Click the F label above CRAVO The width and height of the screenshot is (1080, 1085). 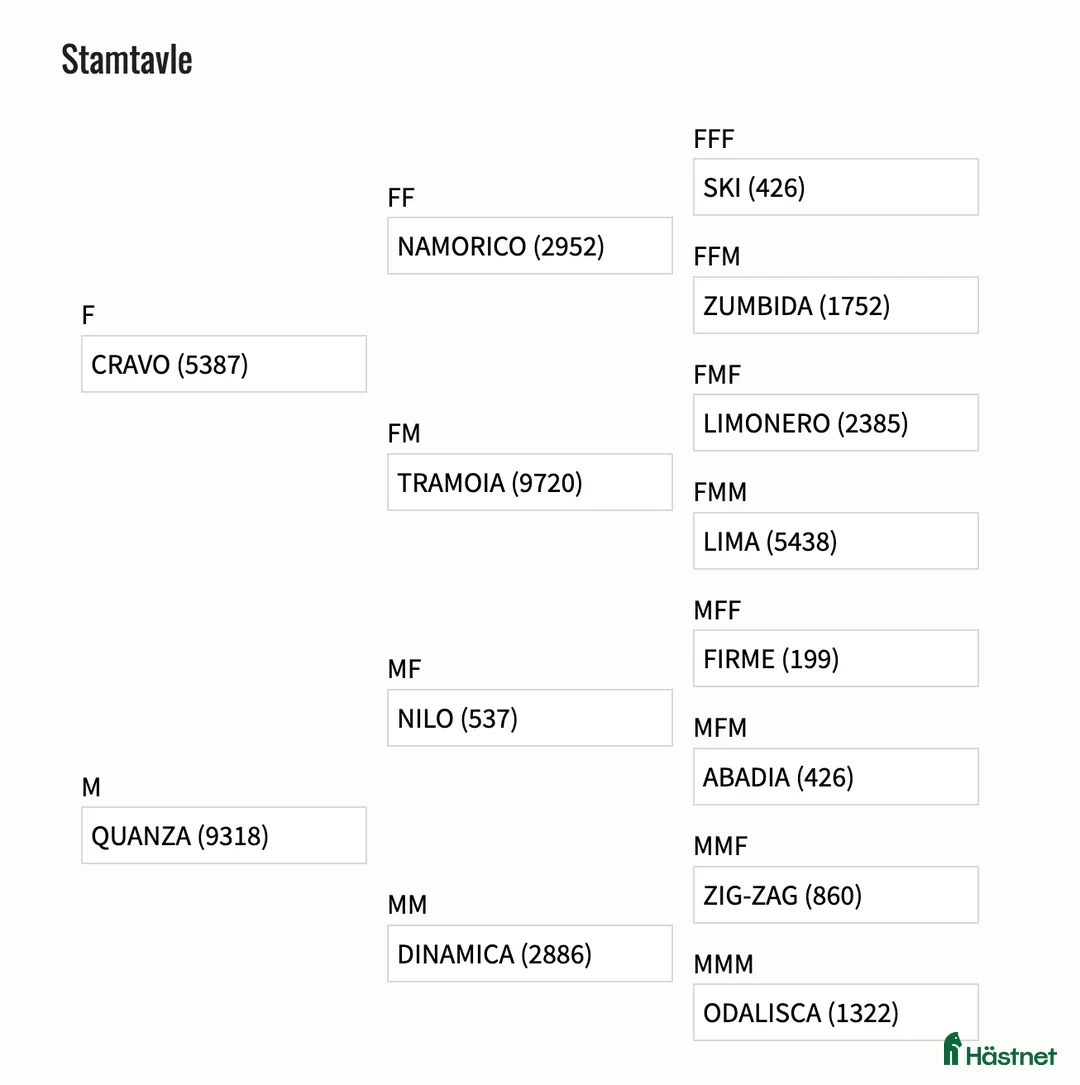pyautogui.click(x=88, y=316)
